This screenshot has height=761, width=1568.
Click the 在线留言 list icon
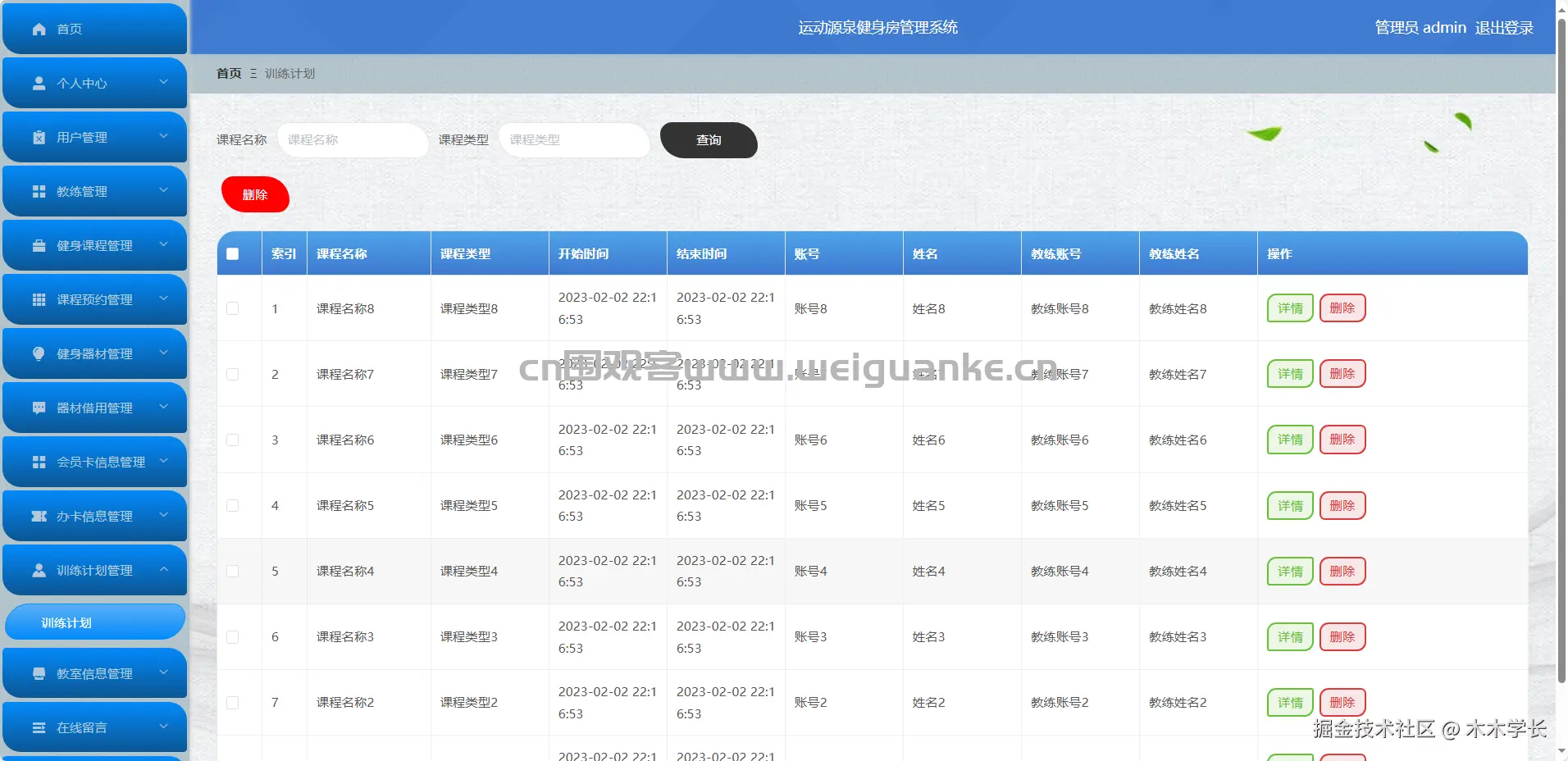[x=39, y=728]
